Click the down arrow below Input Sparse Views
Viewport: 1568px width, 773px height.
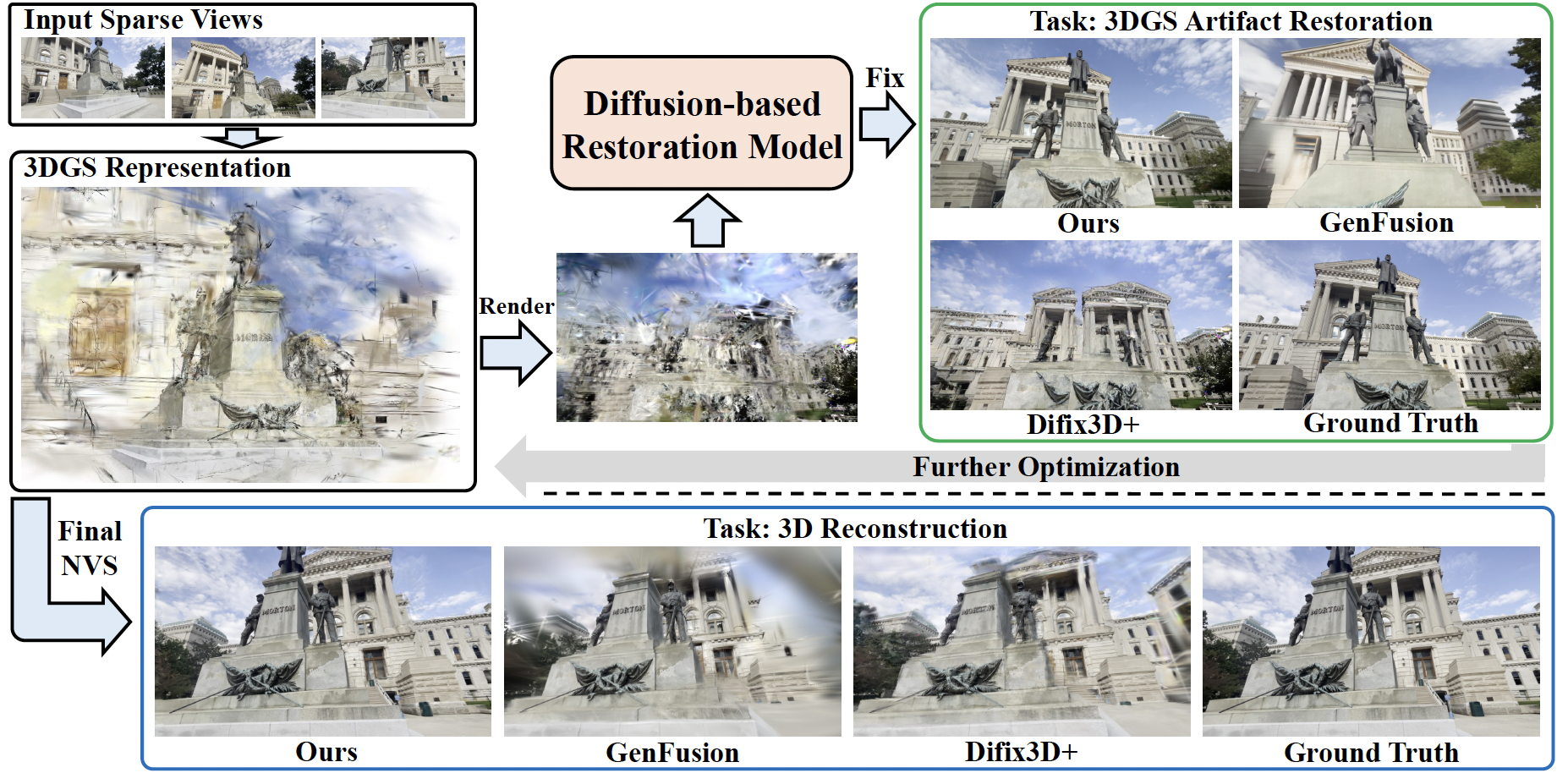(242, 138)
